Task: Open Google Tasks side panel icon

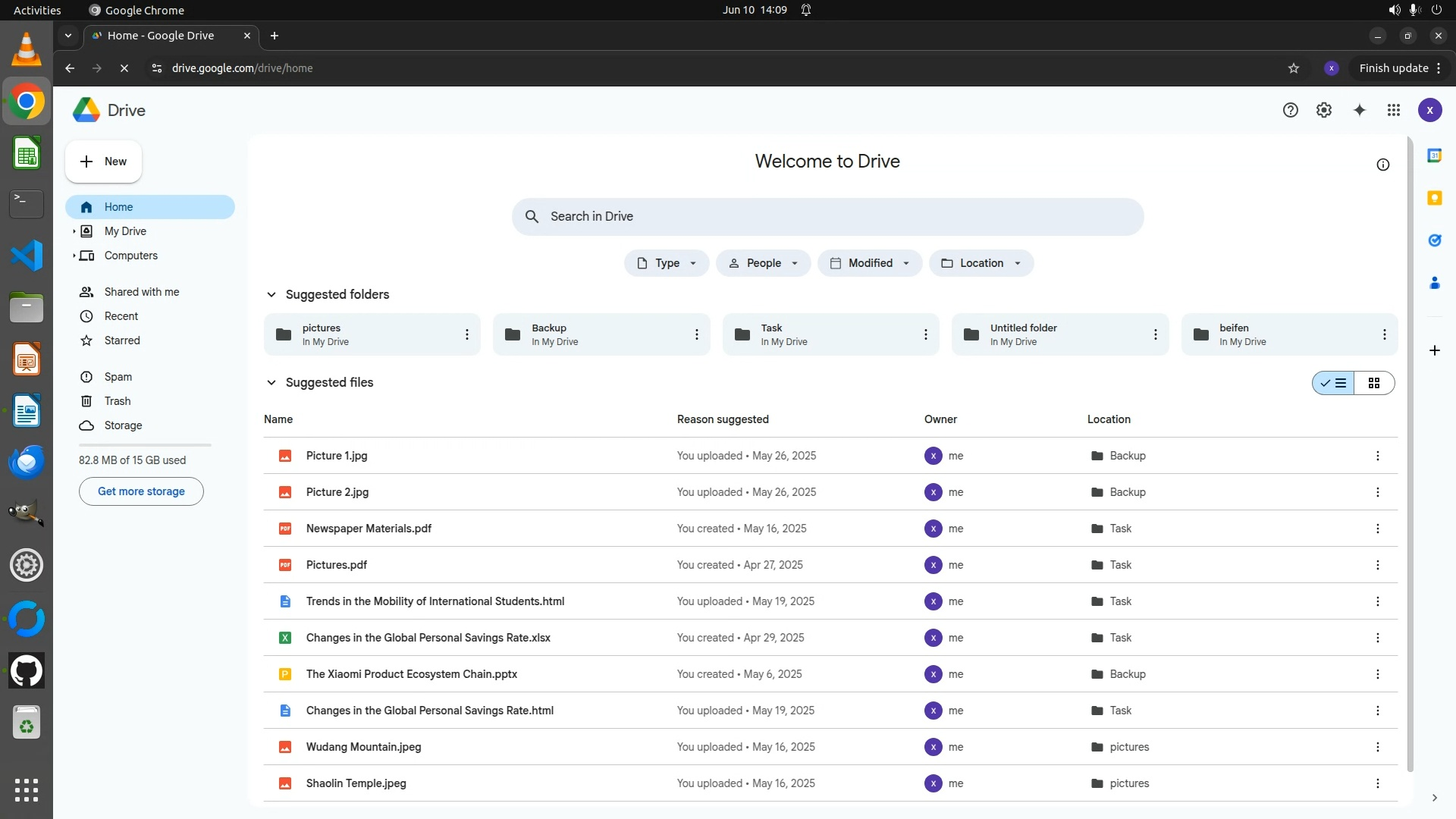Action: coord(1434,240)
